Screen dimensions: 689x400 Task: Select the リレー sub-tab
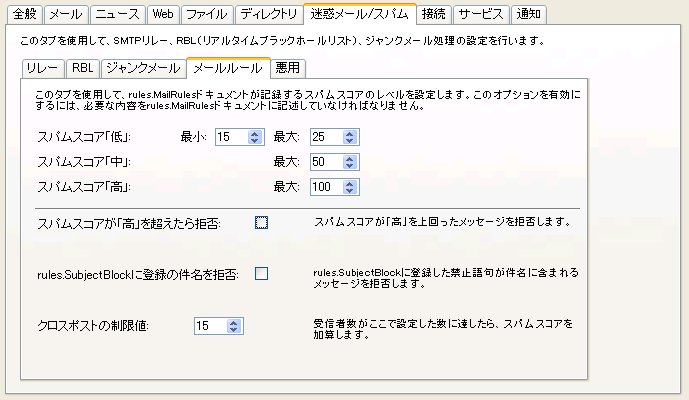pos(42,69)
